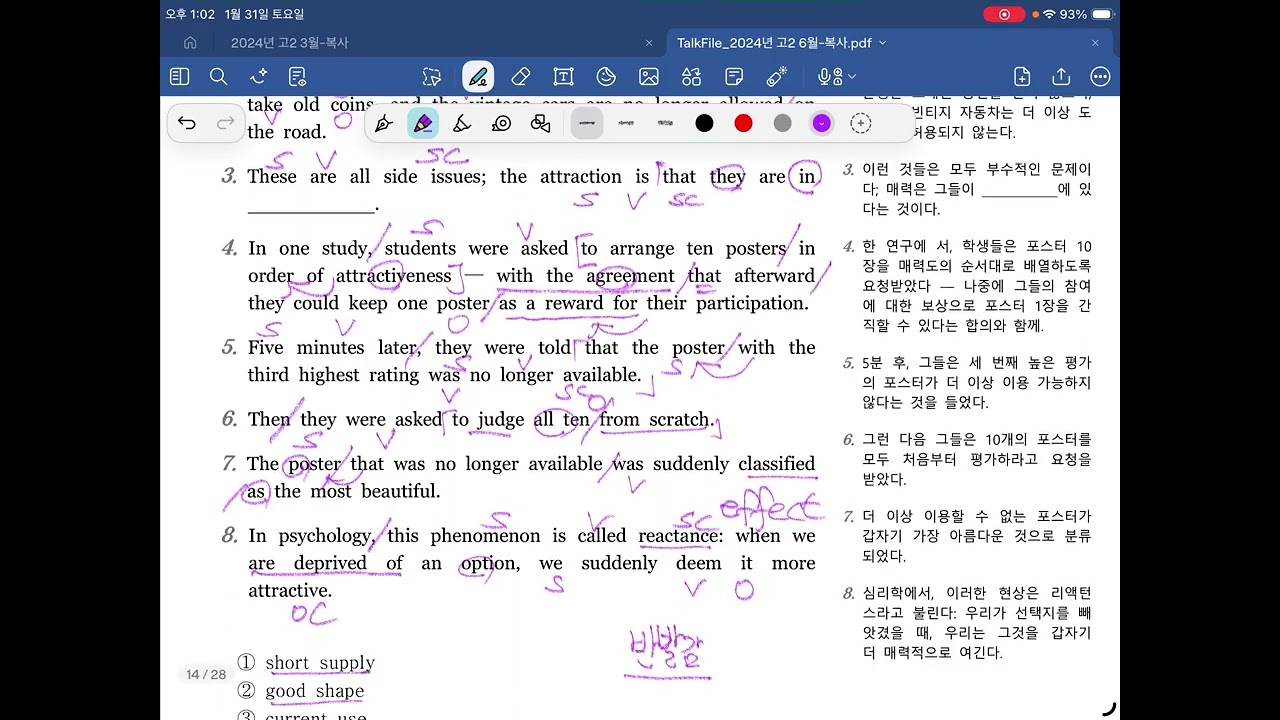
Task: Choose the fountain pen style
Action: tap(383, 123)
